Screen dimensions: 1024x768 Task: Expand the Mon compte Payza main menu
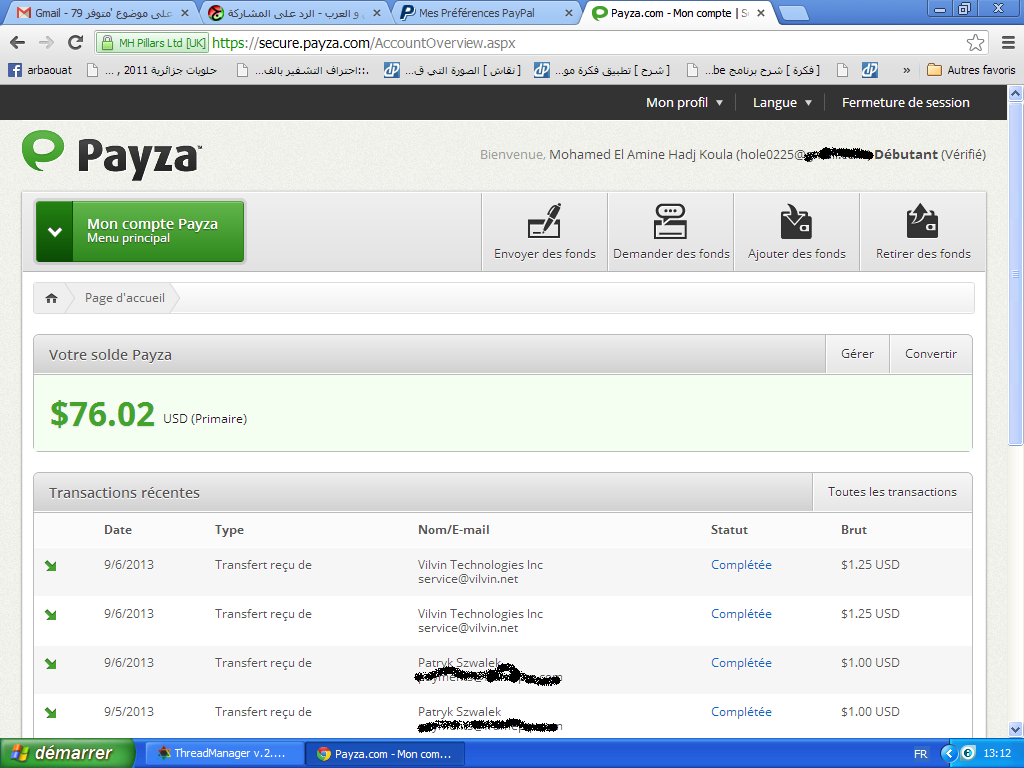[140, 231]
